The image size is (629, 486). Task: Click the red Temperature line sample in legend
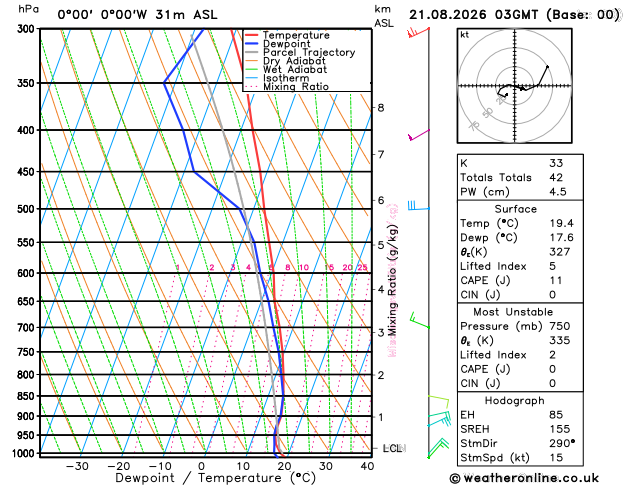click(x=251, y=35)
